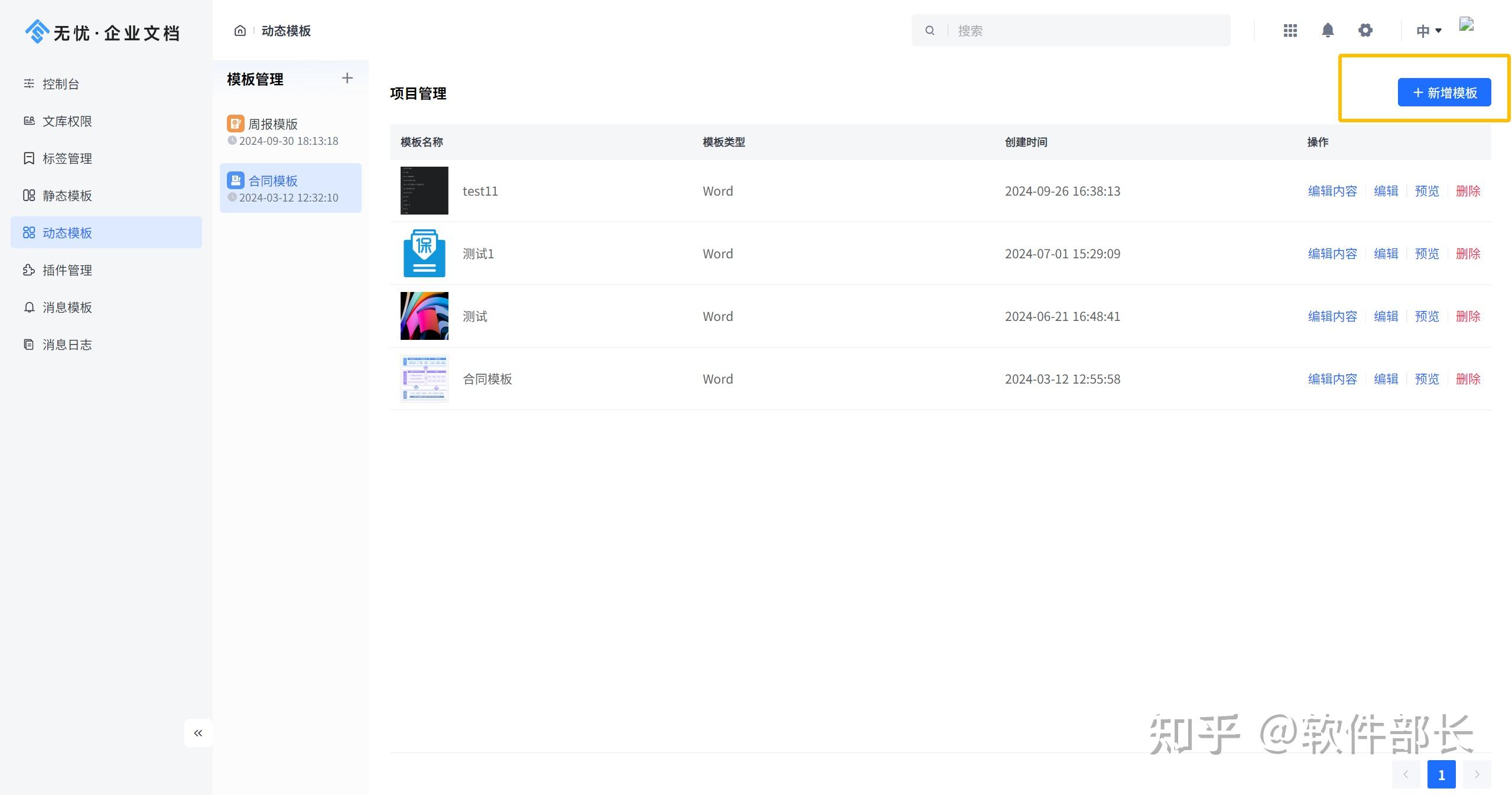Click the plus icon beside 模板管理
This screenshot has width=1512, height=795.
347,78
